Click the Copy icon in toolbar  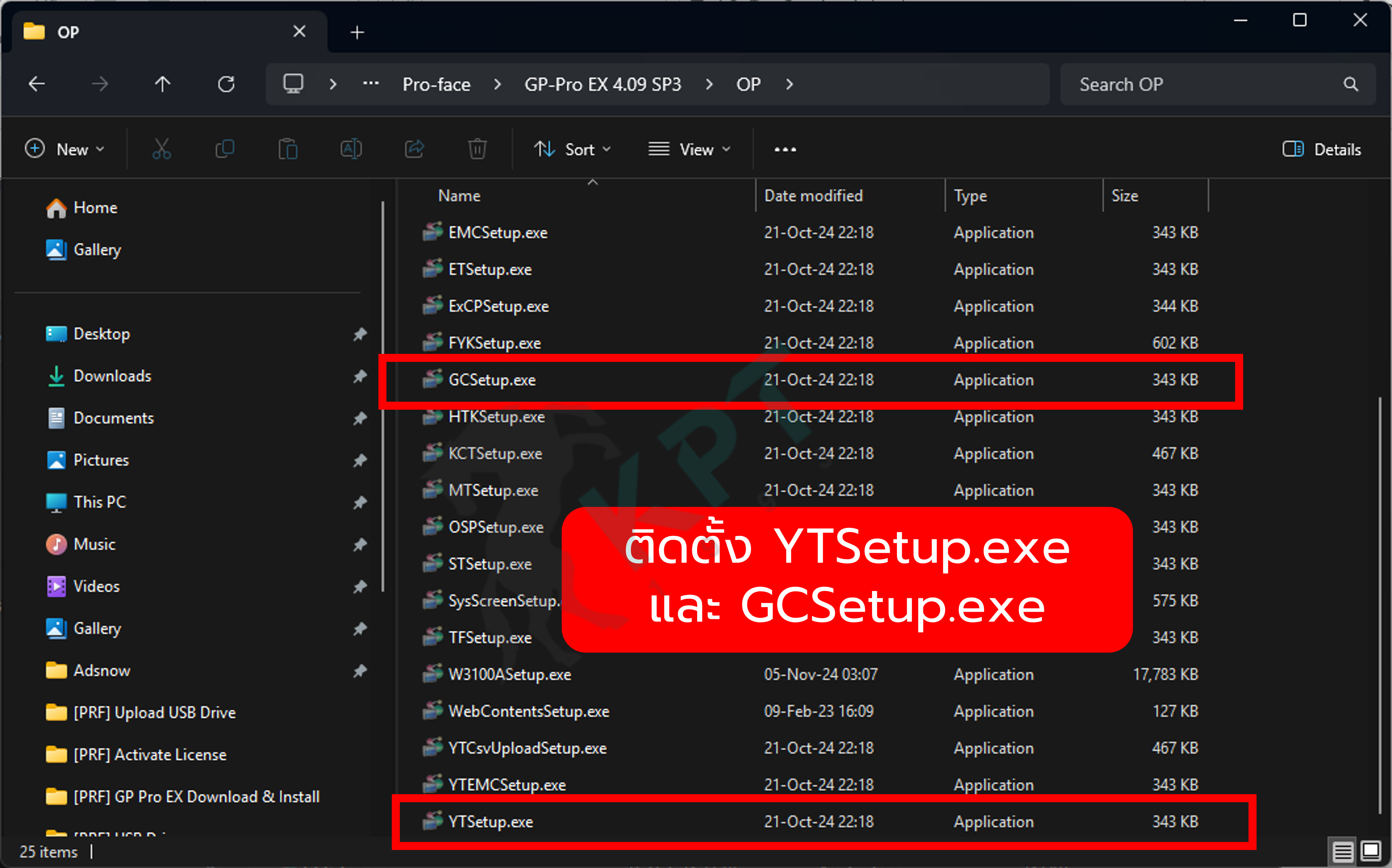click(x=225, y=149)
